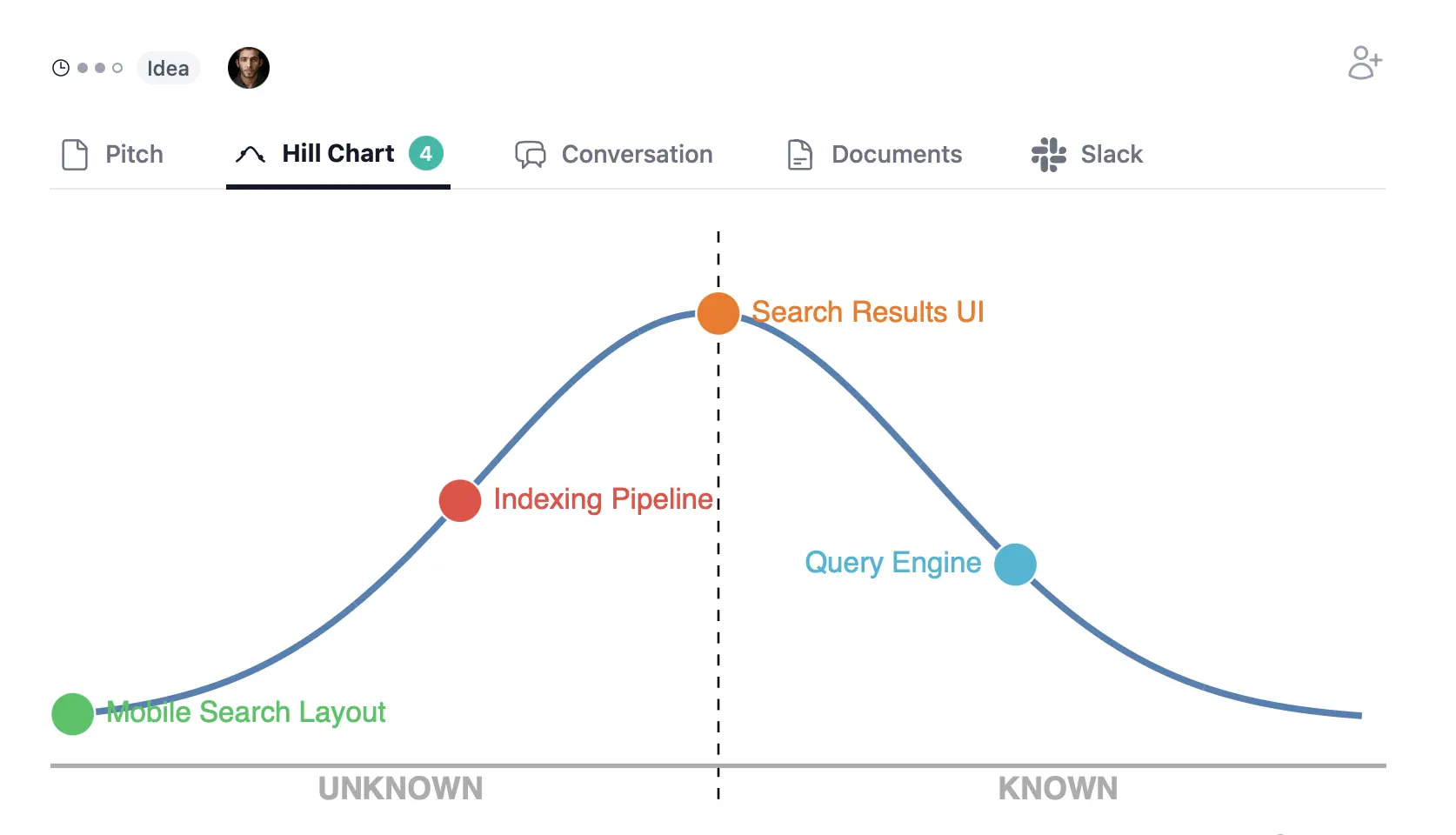Click the Pitch document icon
Screen dimensions: 1456x835
(x=75, y=154)
